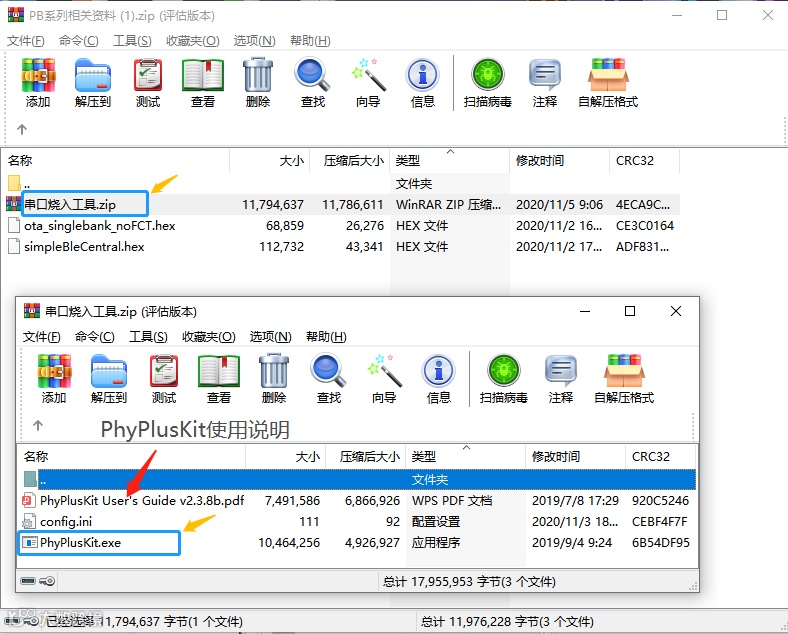The image size is (788, 634).
Task: Go up one level in back window
Action: click(22, 129)
